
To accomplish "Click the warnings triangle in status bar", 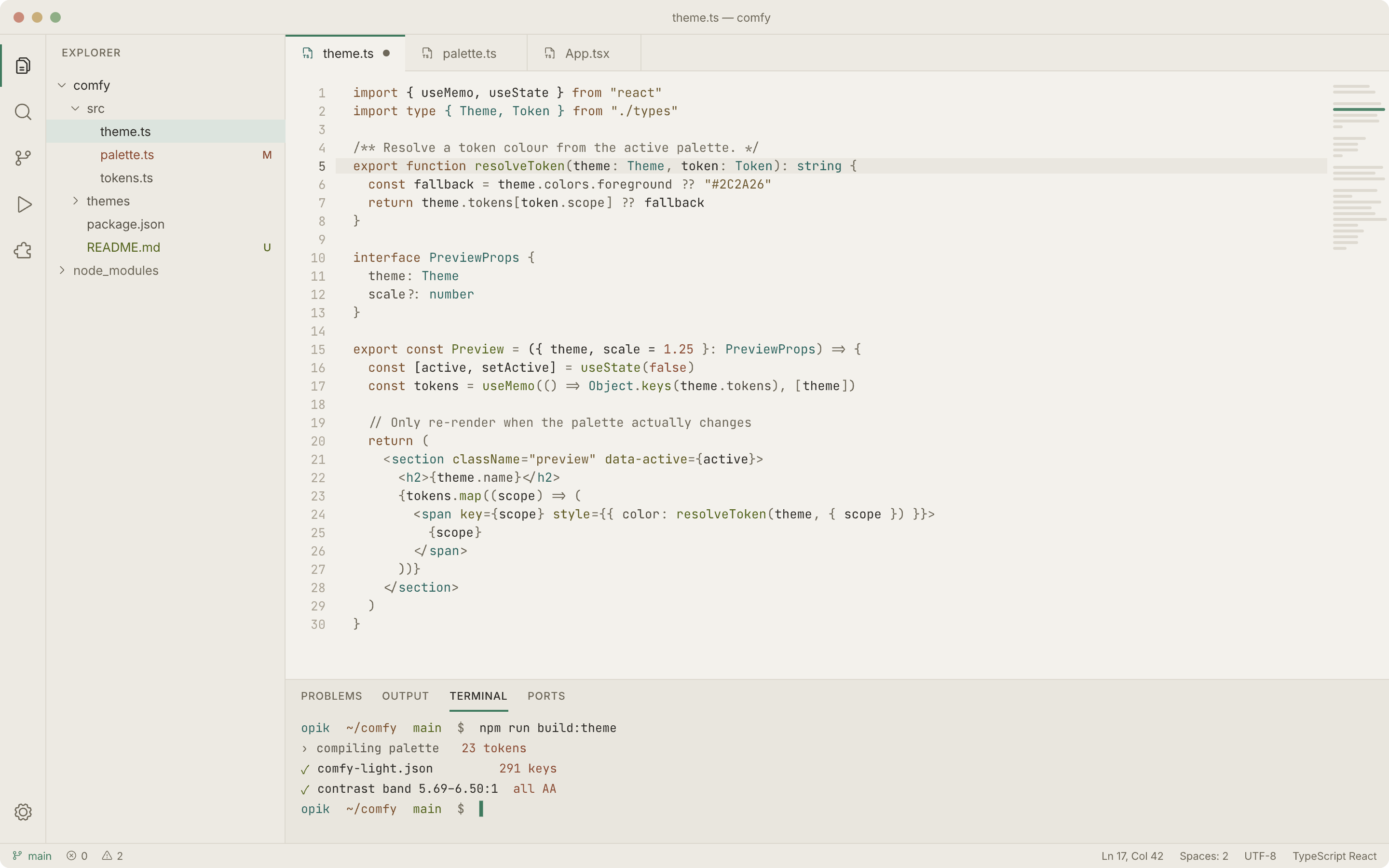I will (x=107, y=855).
